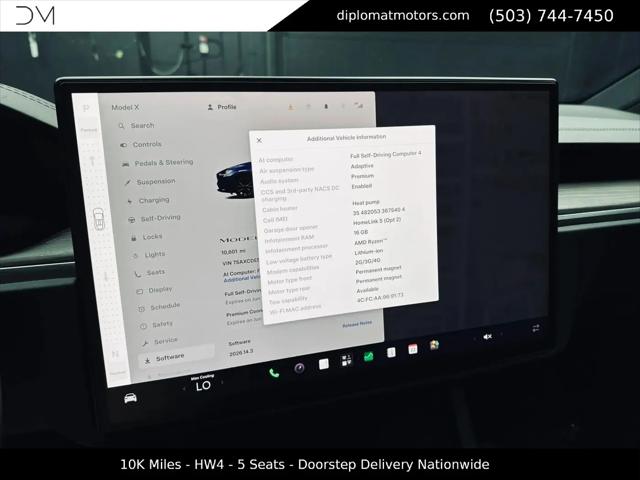Tap the muted volume speaker icon
The image size is (640, 480).
[x=487, y=337]
